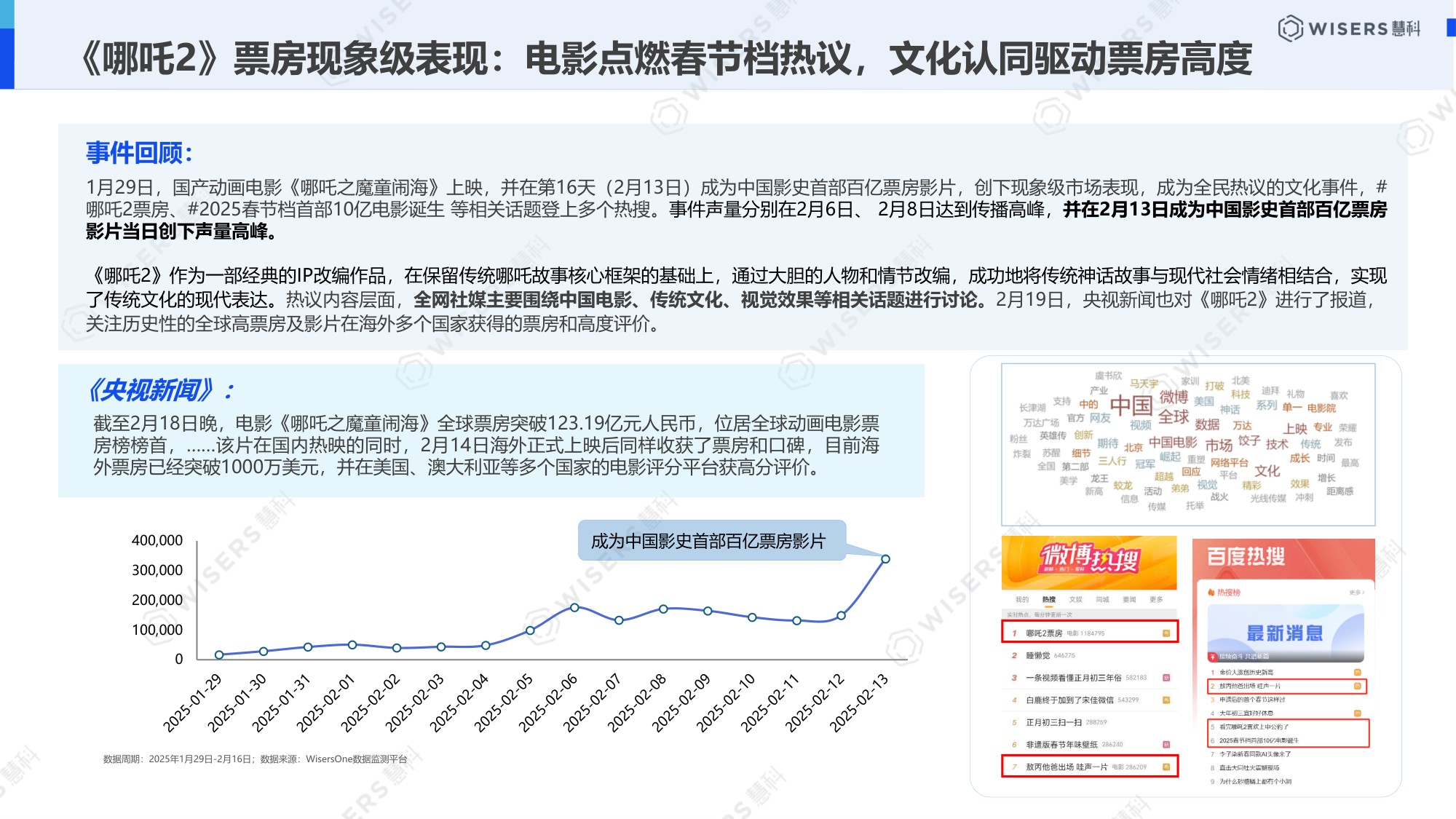Click the pinned-top icon on Baidu banner caption
The width and height of the screenshot is (1456, 819).
click(1213, 657)
